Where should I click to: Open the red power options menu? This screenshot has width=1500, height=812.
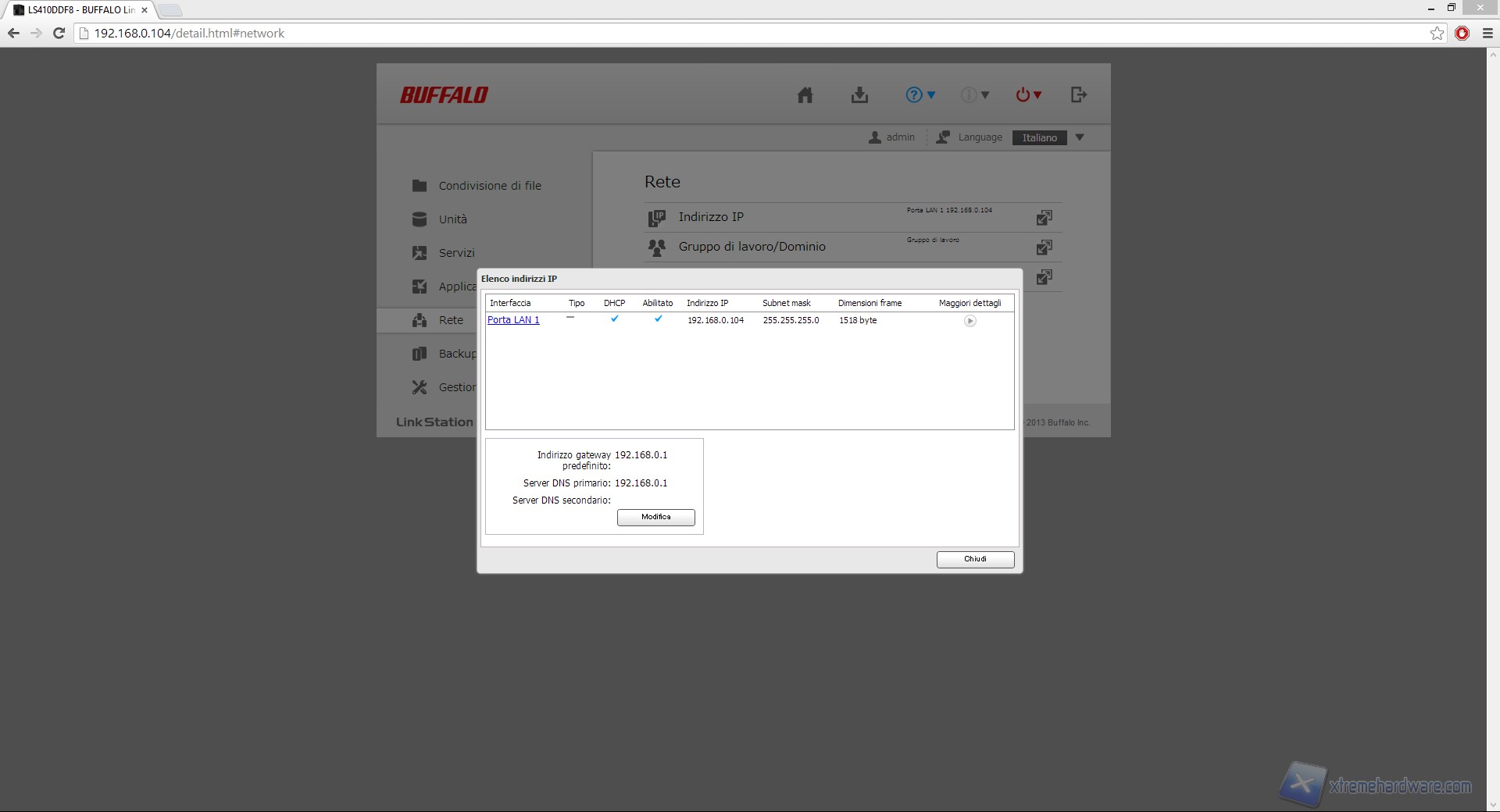pyautogui.click(x=1028, y=95)
